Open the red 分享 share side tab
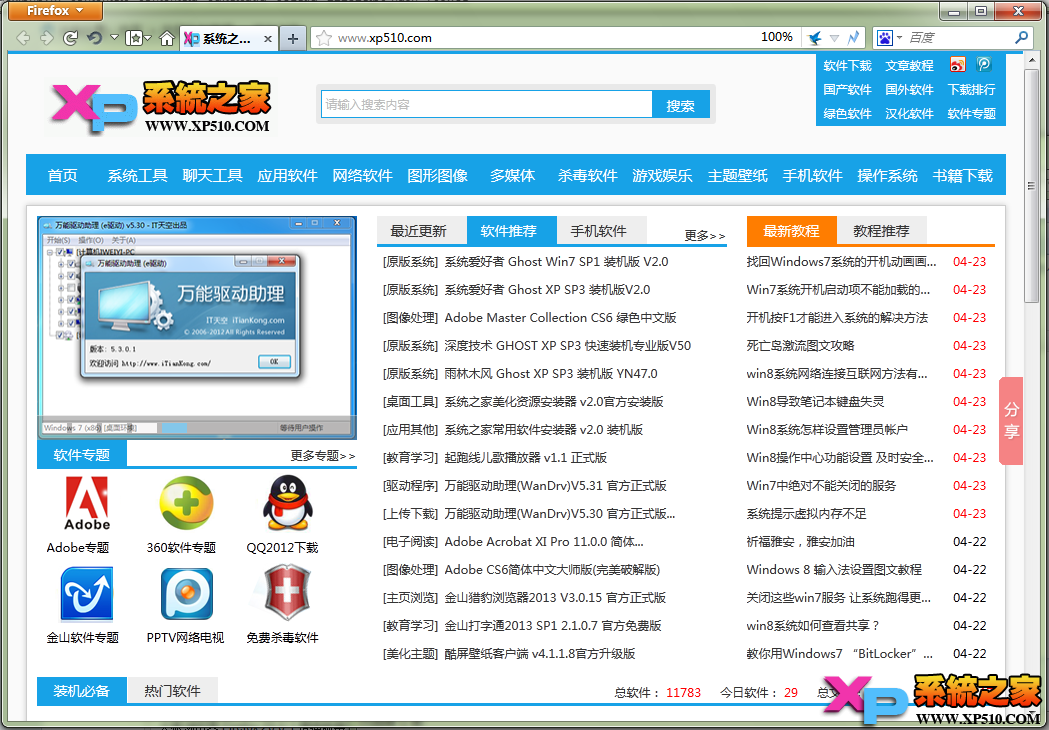 coord(1011,420)
